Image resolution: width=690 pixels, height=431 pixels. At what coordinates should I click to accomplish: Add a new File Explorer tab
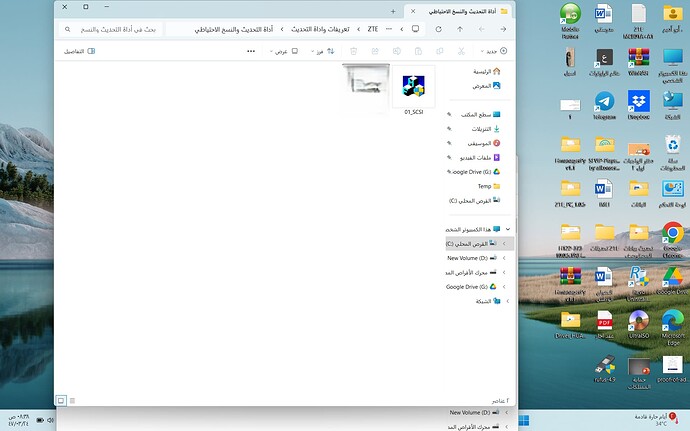(393, 11)
